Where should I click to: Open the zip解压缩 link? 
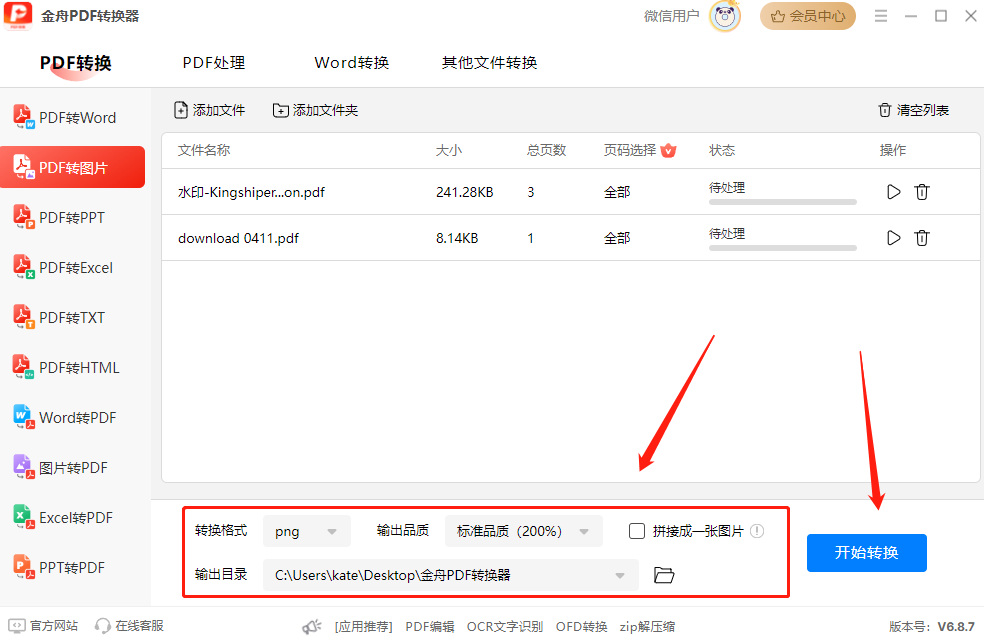click(647, 627)
